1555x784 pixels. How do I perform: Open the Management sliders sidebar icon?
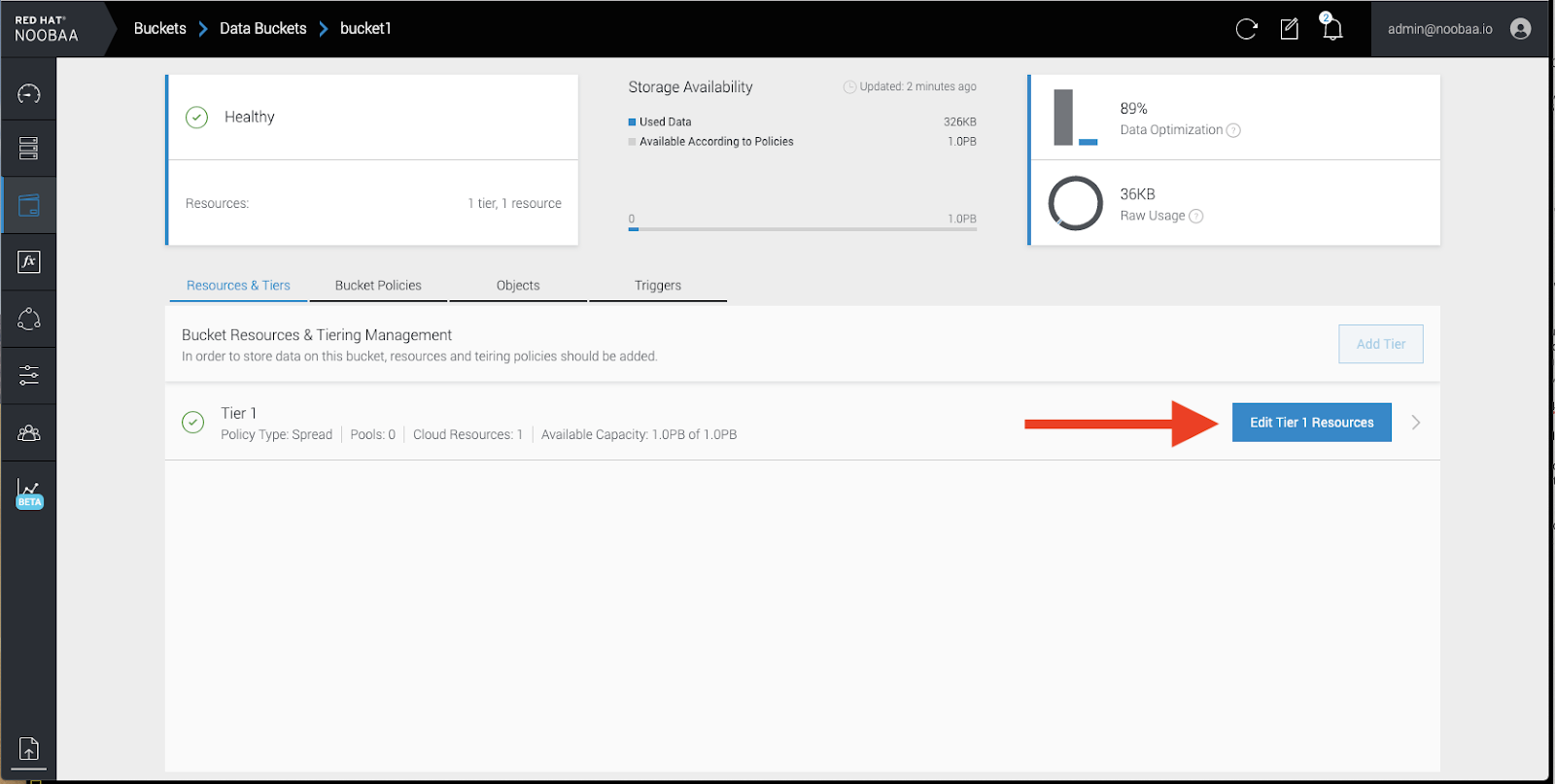29,375
